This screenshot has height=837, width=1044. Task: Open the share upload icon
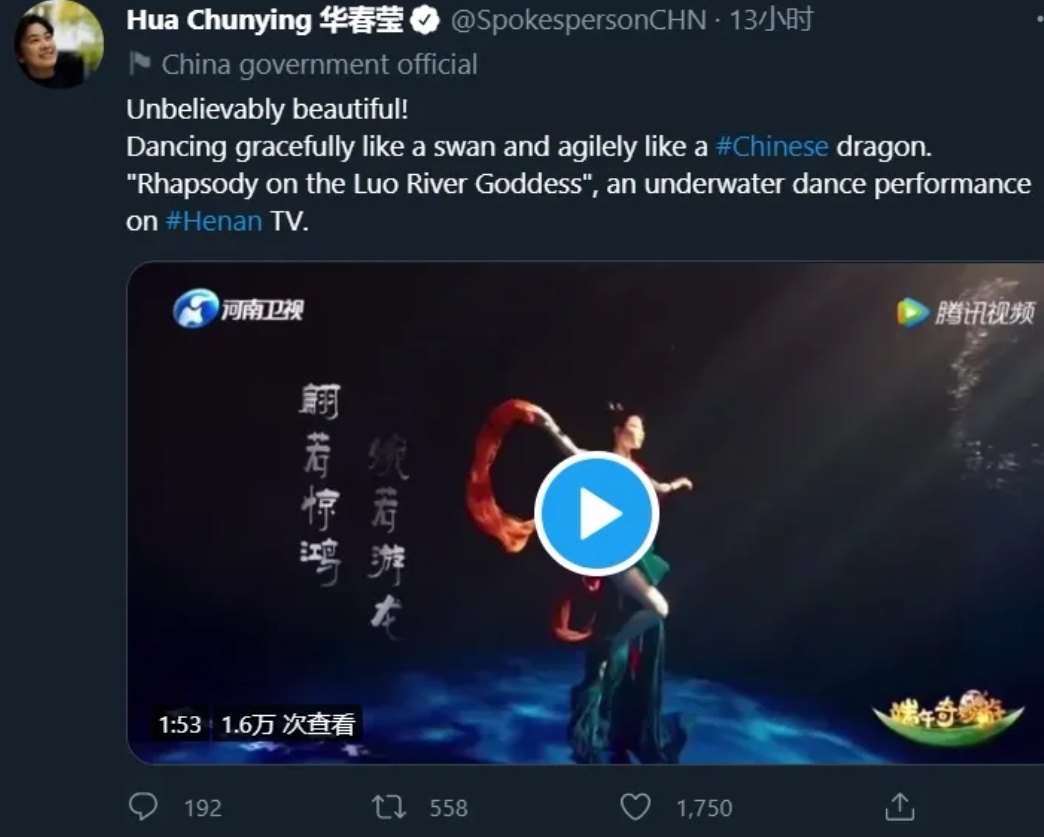(900, 806)
